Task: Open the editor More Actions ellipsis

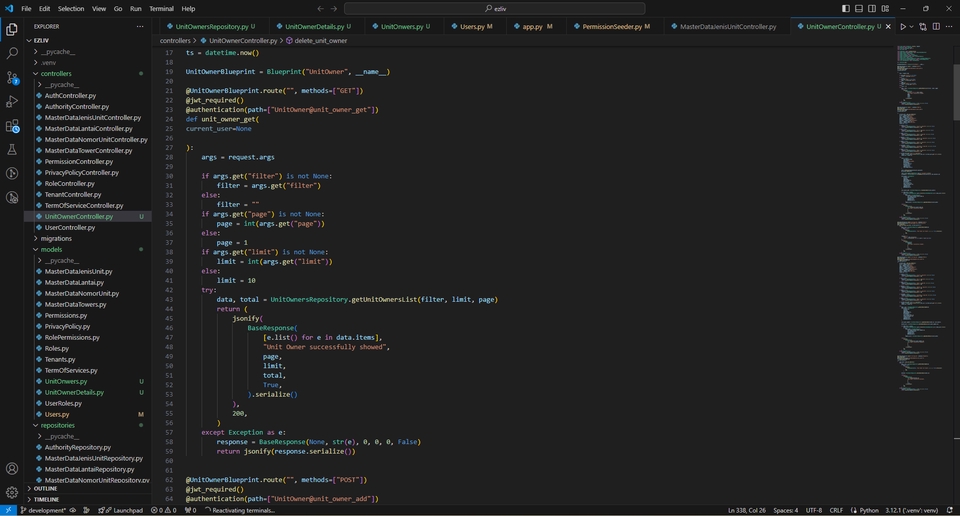Action: click(949, 26)
